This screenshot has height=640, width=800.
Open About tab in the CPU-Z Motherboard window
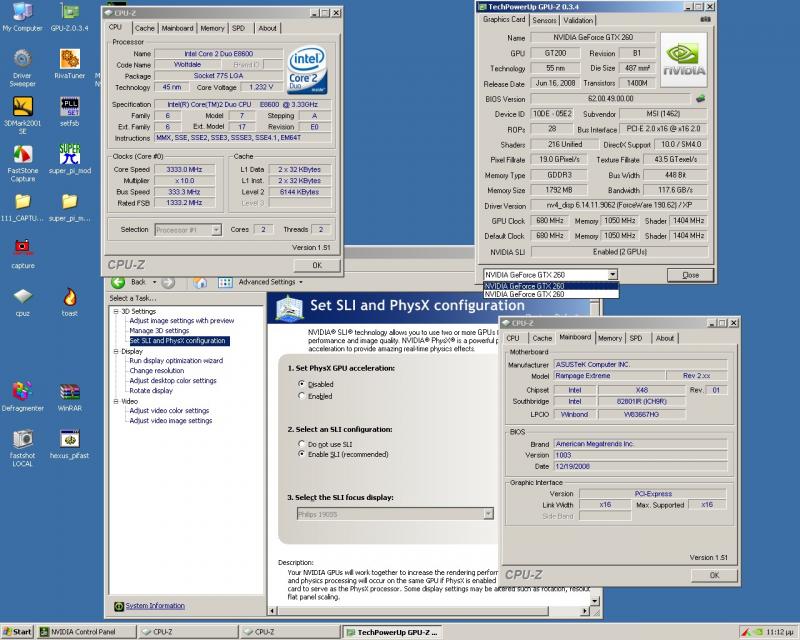665,338
